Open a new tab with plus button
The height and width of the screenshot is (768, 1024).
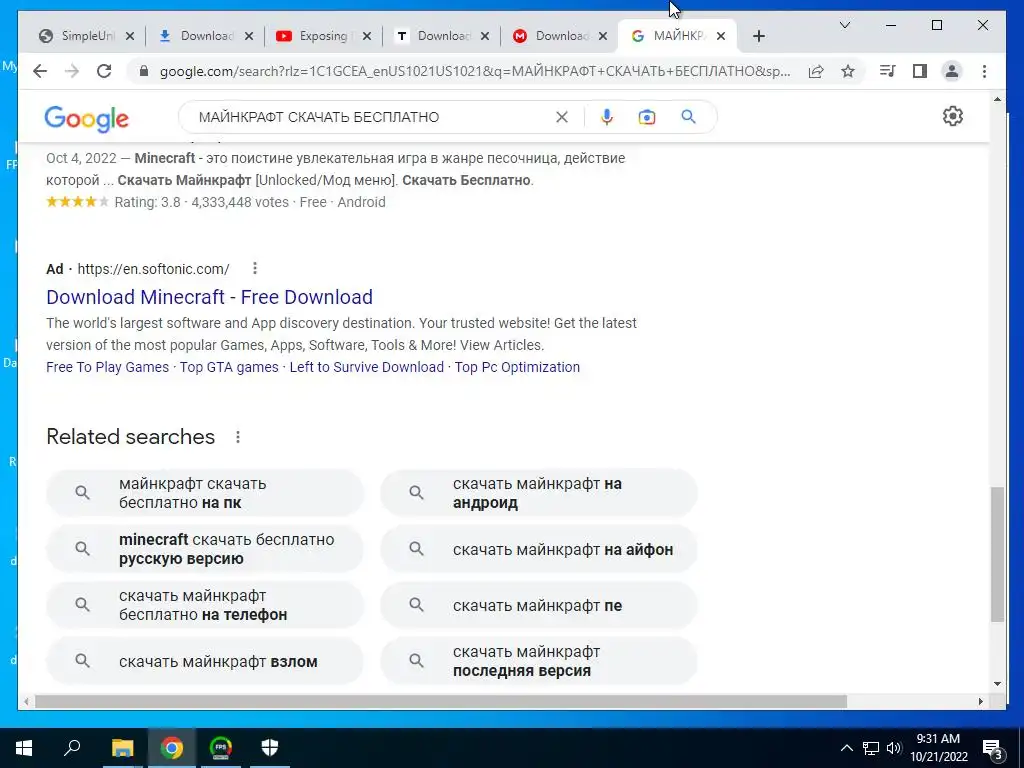(x=758, y=37)
